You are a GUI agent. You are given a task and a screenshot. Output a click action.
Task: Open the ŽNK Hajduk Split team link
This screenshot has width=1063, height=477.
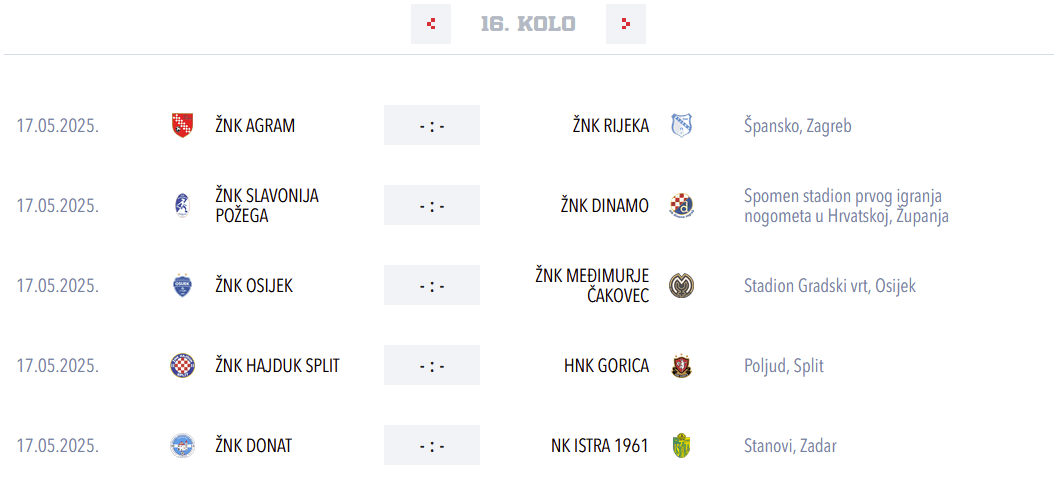[x=277, y=366]
